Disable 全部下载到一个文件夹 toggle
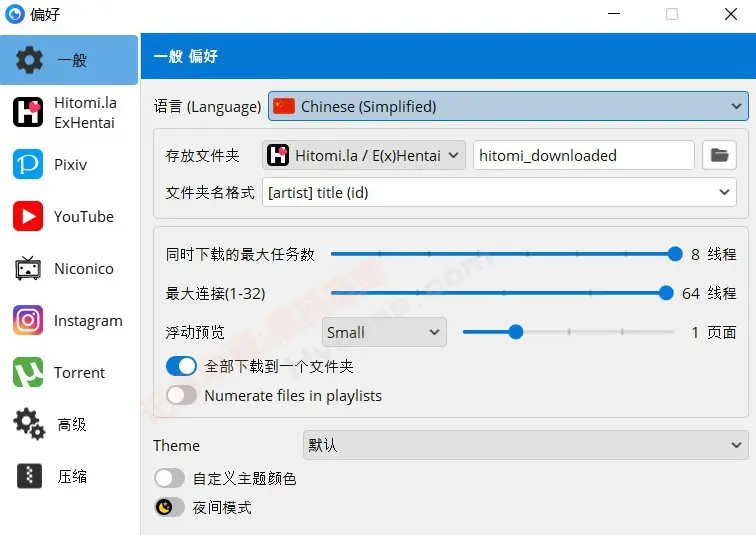 pos(181,367)
